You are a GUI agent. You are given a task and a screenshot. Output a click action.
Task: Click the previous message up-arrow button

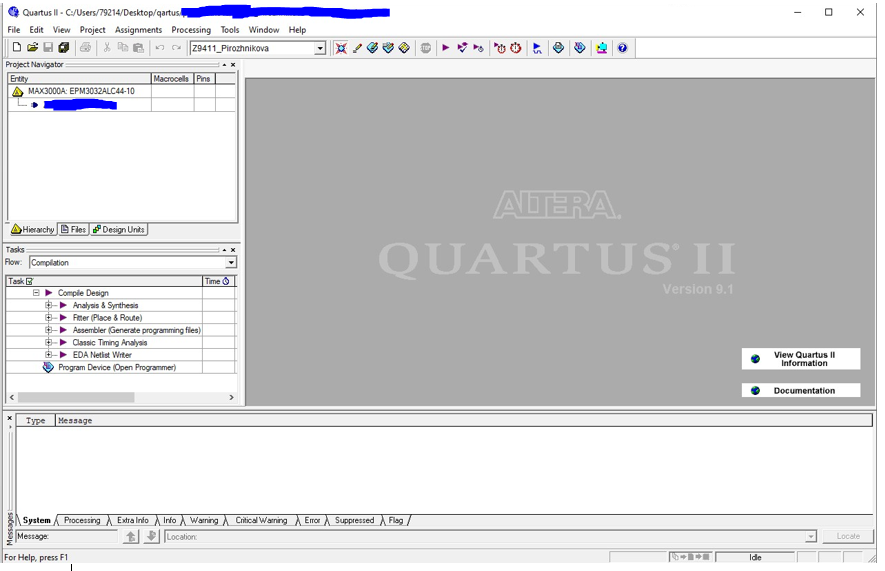[x=131, y=537]
